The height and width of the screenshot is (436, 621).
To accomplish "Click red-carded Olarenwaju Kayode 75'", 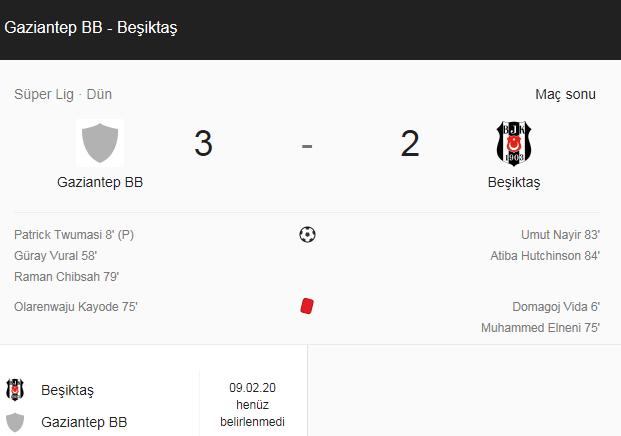I will [76, 307].
